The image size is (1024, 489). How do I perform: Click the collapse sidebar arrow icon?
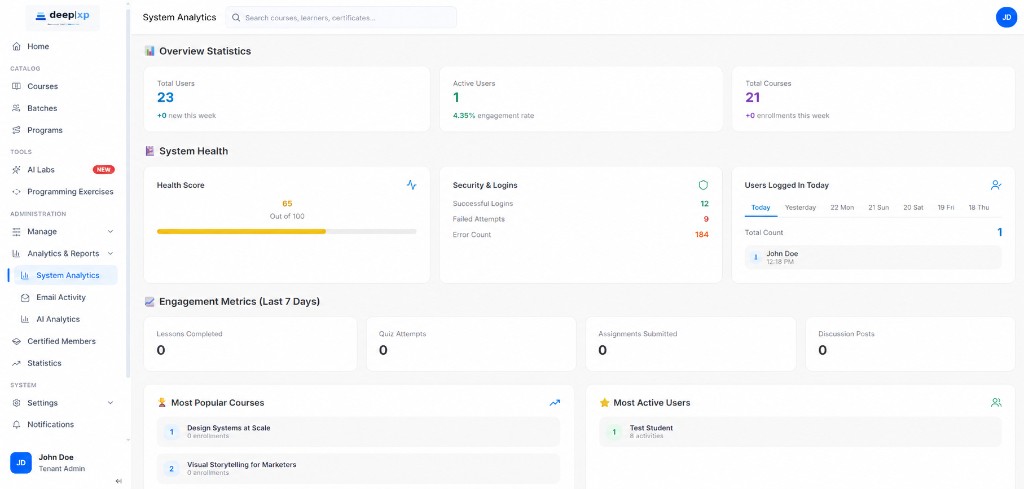[118, 481]
